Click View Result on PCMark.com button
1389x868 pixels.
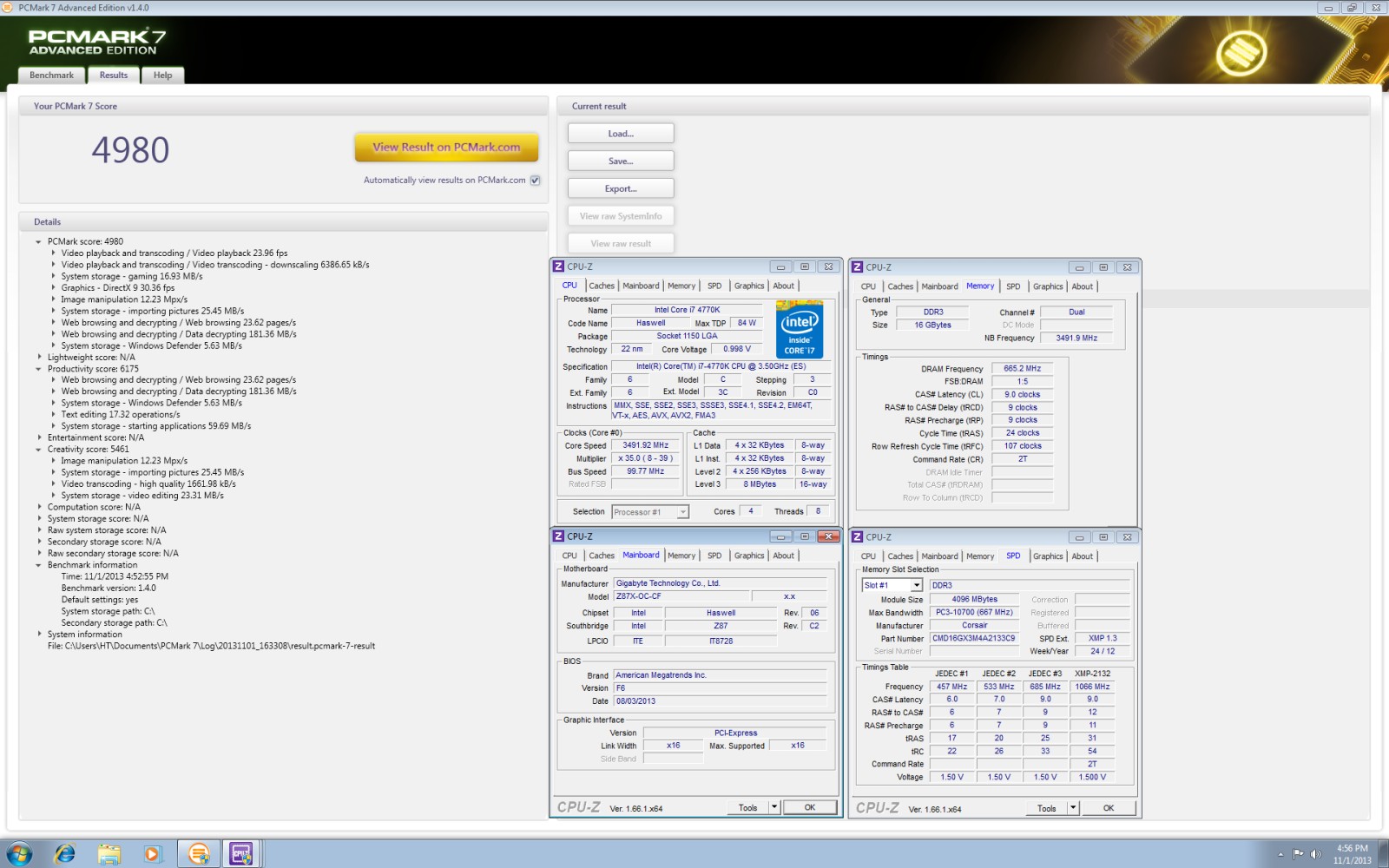tap(446, 148)
